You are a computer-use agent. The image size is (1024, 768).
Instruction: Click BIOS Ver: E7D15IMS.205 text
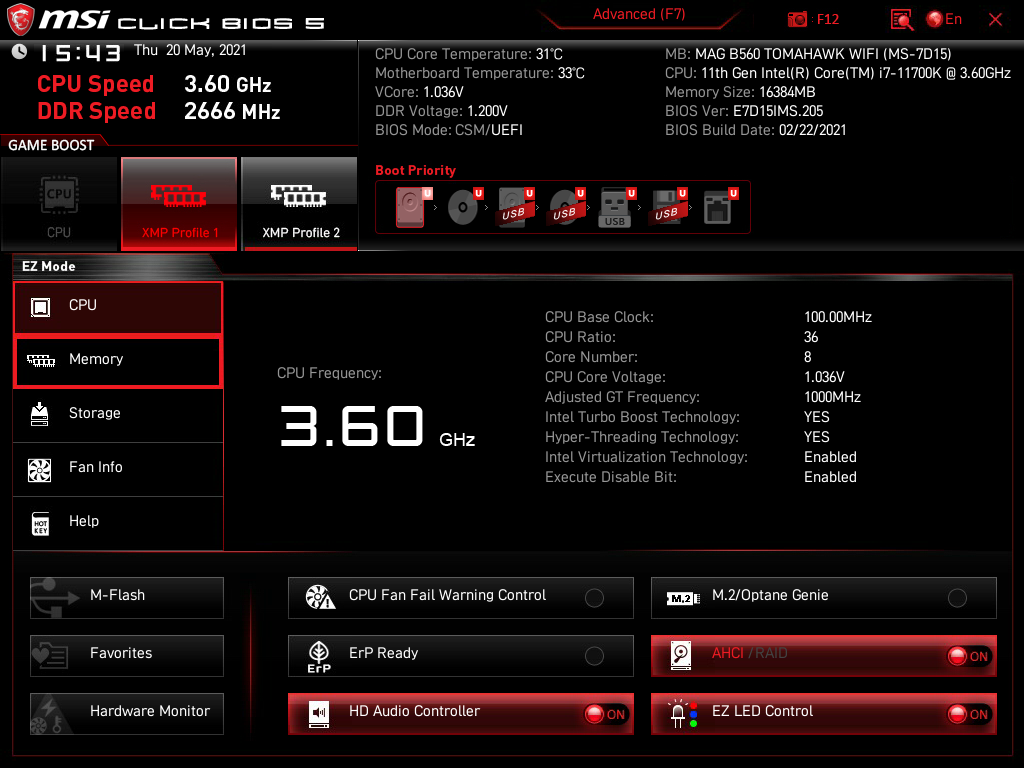pos(744,111)
